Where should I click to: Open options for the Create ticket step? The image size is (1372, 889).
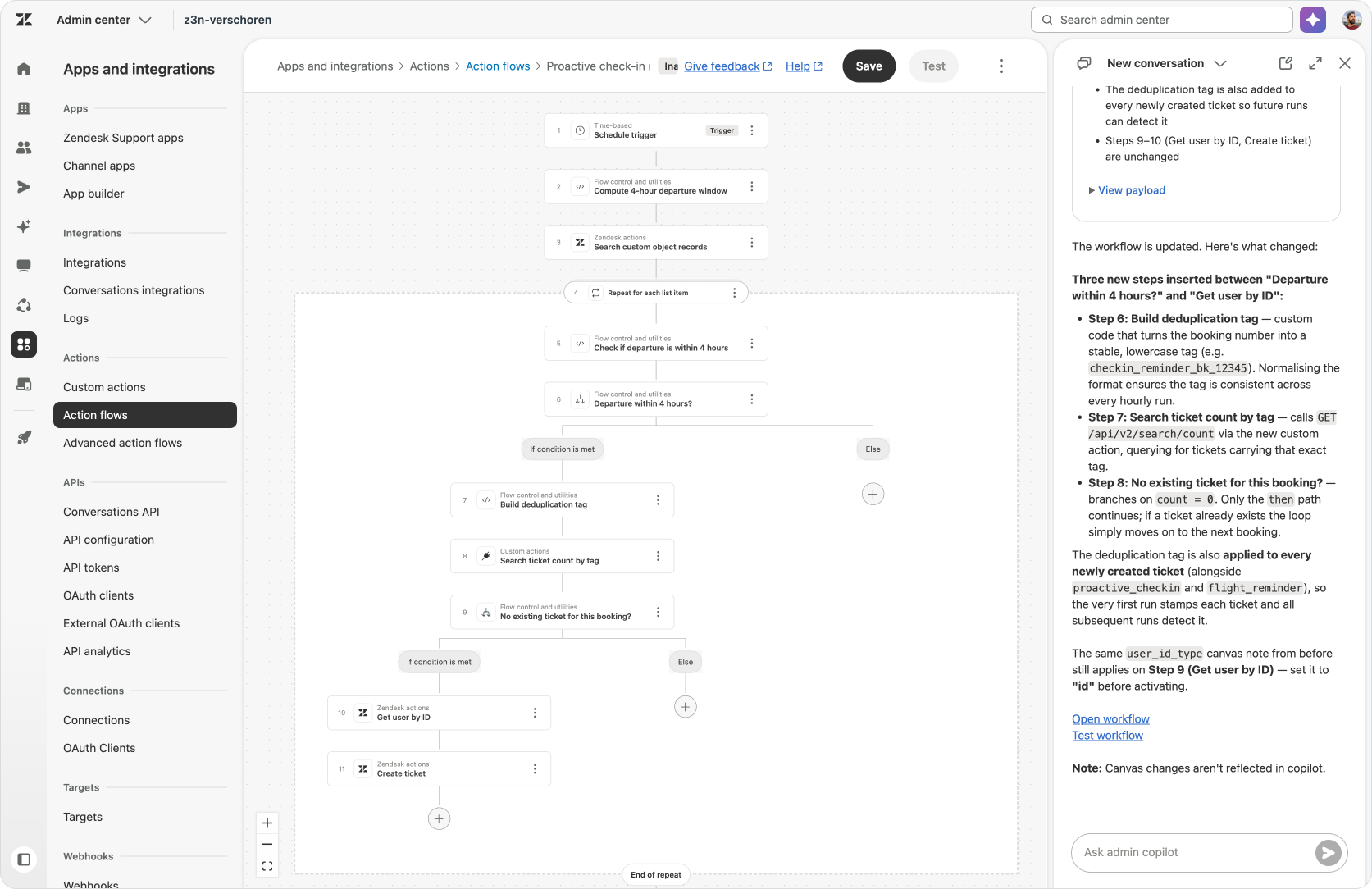535,769
